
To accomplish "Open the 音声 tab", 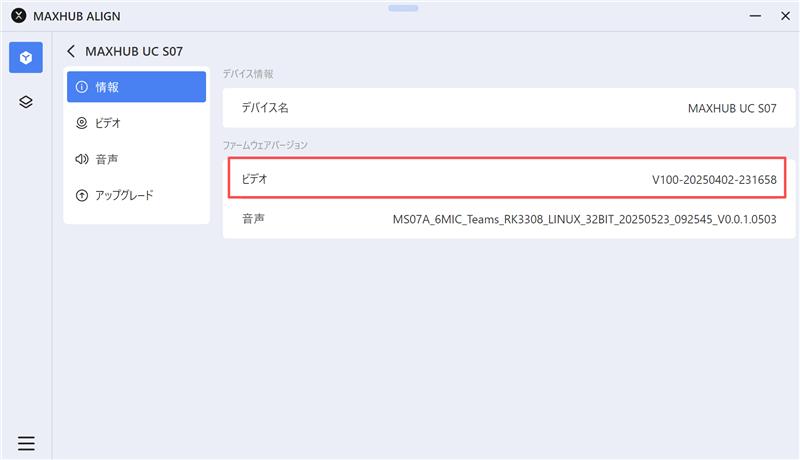I will [136, 159].
